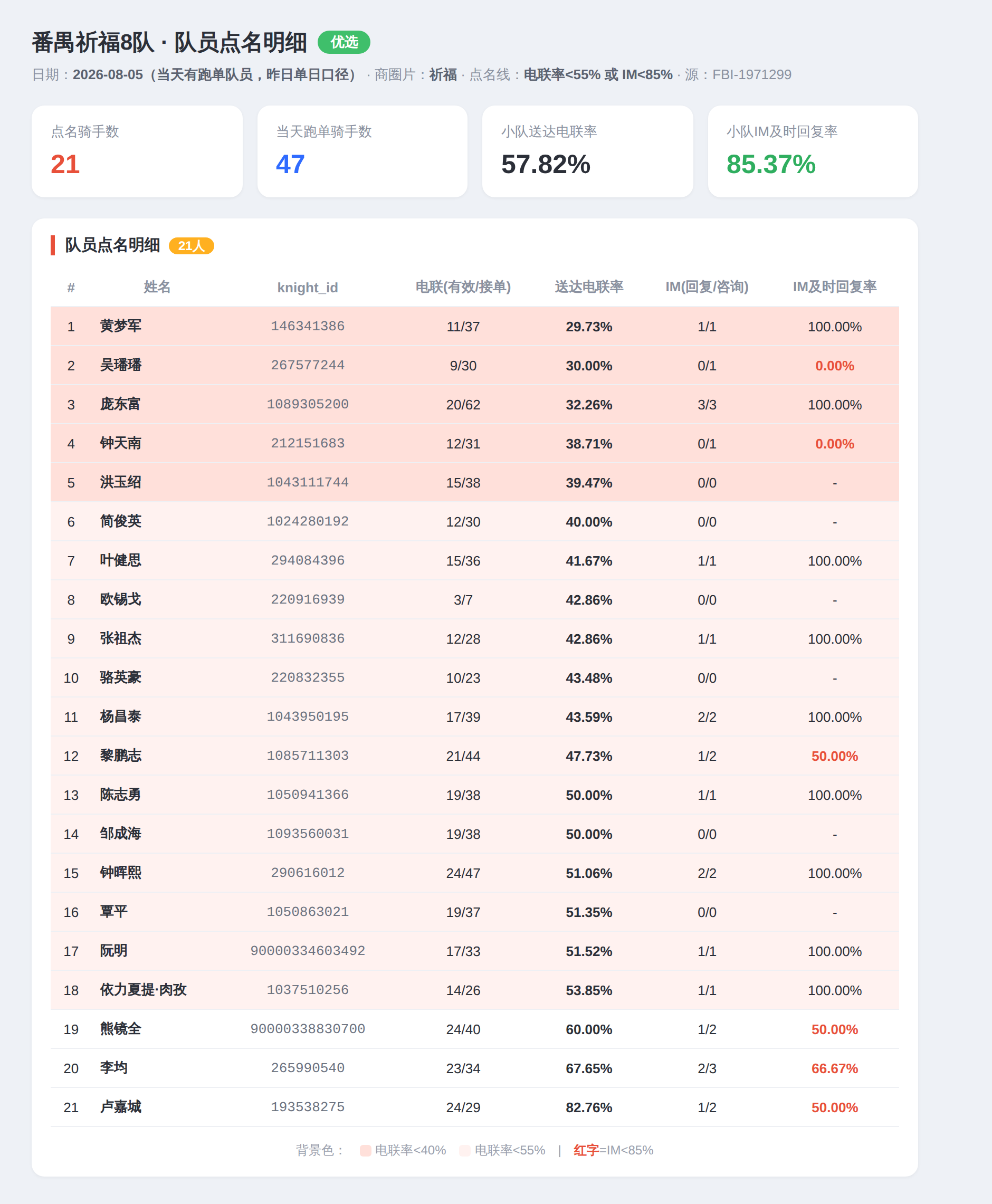Viewport: 992px width, 1204px height.
Task: Click the threshold text 电联率<55% 或 IM<85%
Action: [x=598, y=75]
